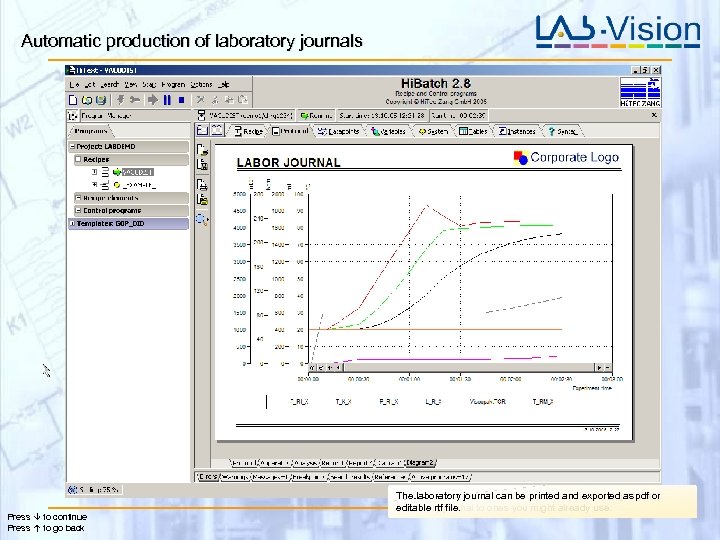This screenshot has height=540, width=720.
Task: Open the Program menu
Action: point(173,84)
